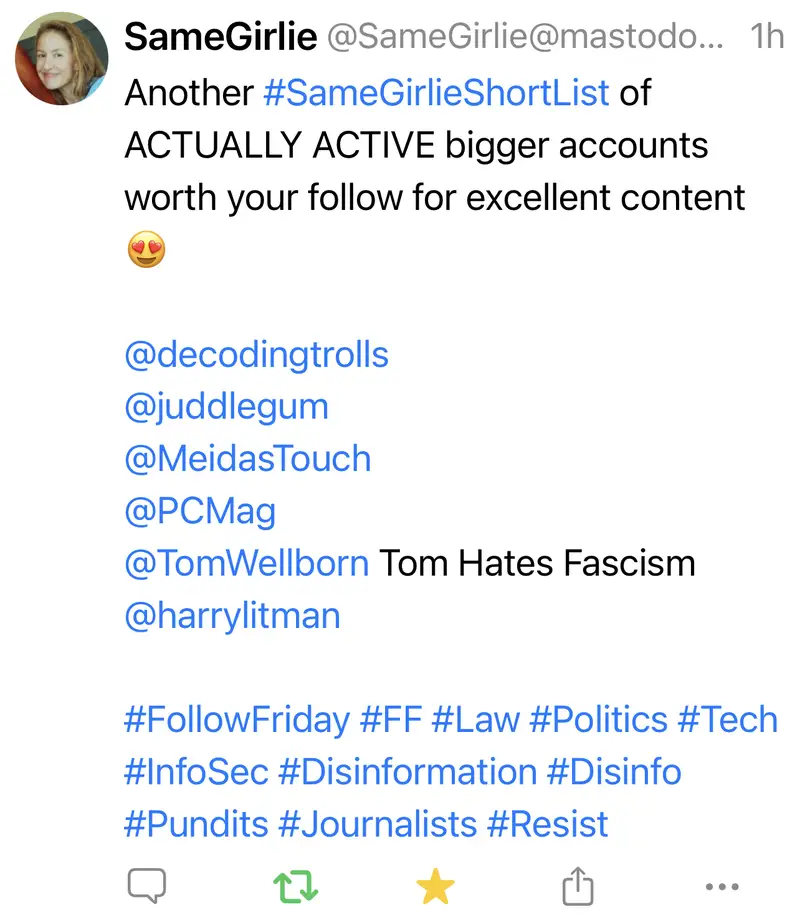
Task: Visit @TomWellborn's profile
Action: [247, 563]
